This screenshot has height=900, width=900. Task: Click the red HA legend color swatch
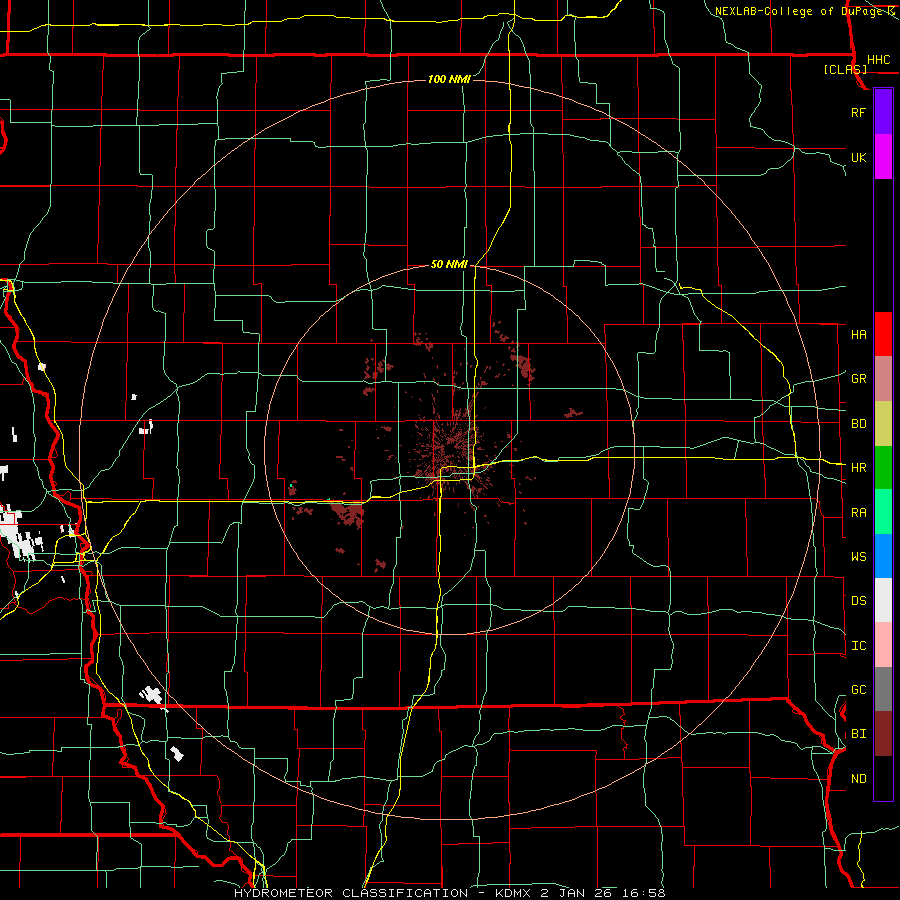pos(883,334)
